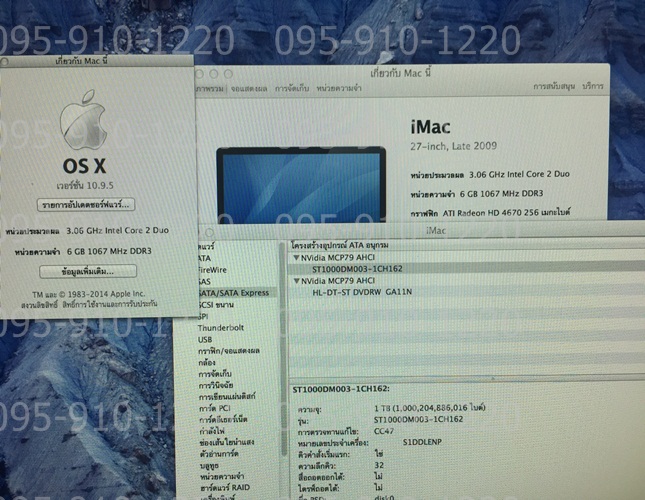
Task: Click the revision value CC47
Action: click(x=384, y=431)
